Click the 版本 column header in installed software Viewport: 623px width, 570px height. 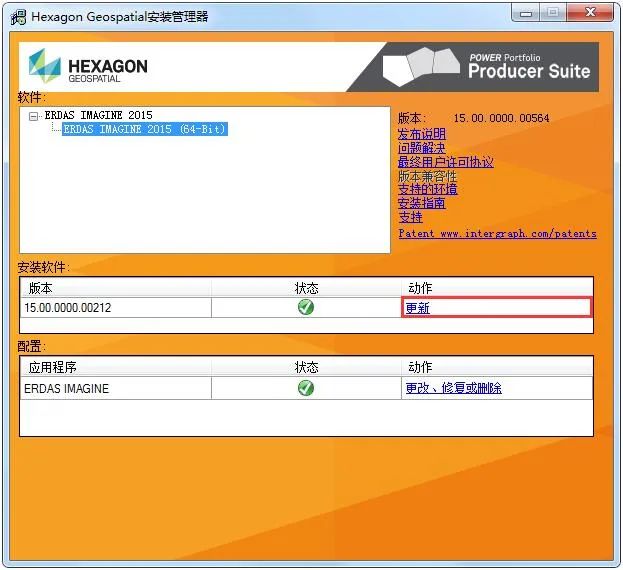pos(116,288)
